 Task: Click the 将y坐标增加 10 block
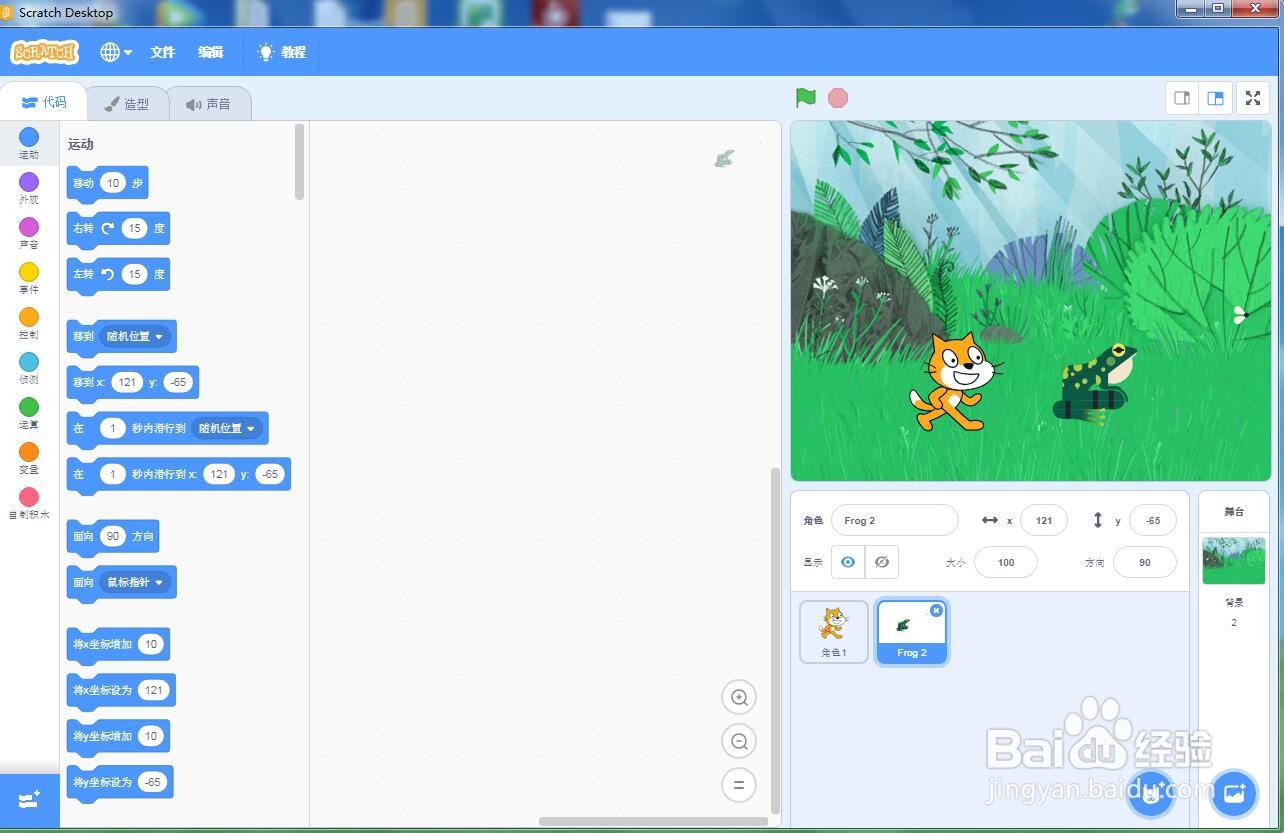coord(118,737)
